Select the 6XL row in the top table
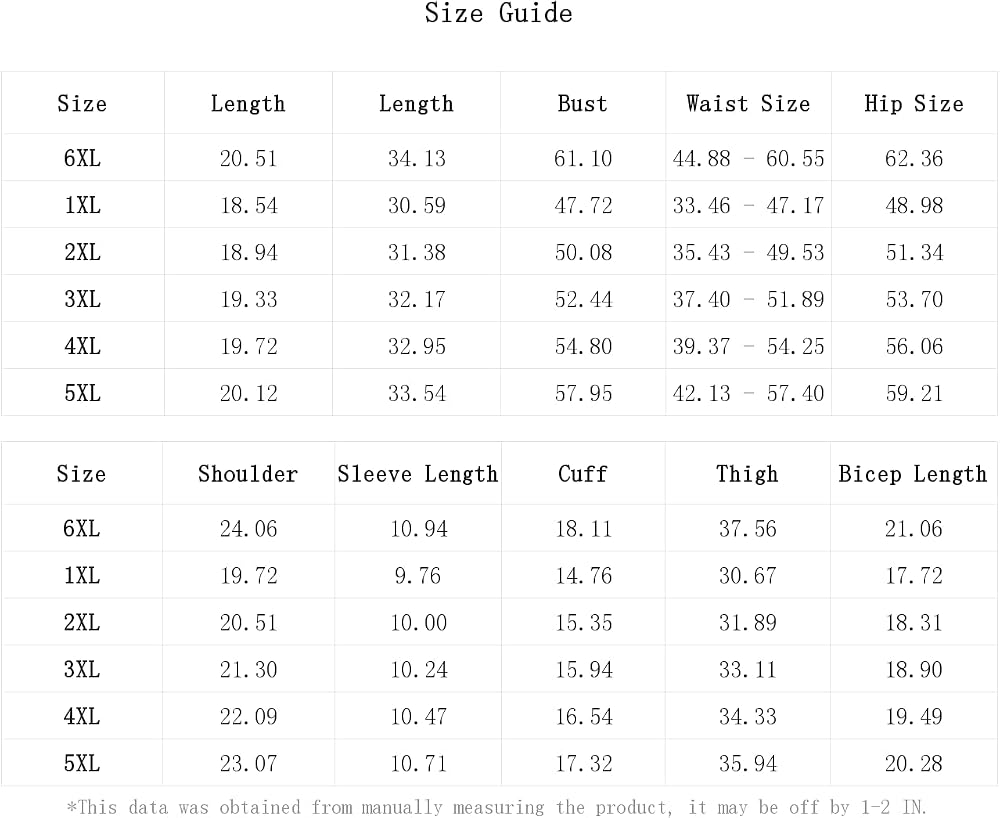1000x818 pixels. tap(499, 157)
